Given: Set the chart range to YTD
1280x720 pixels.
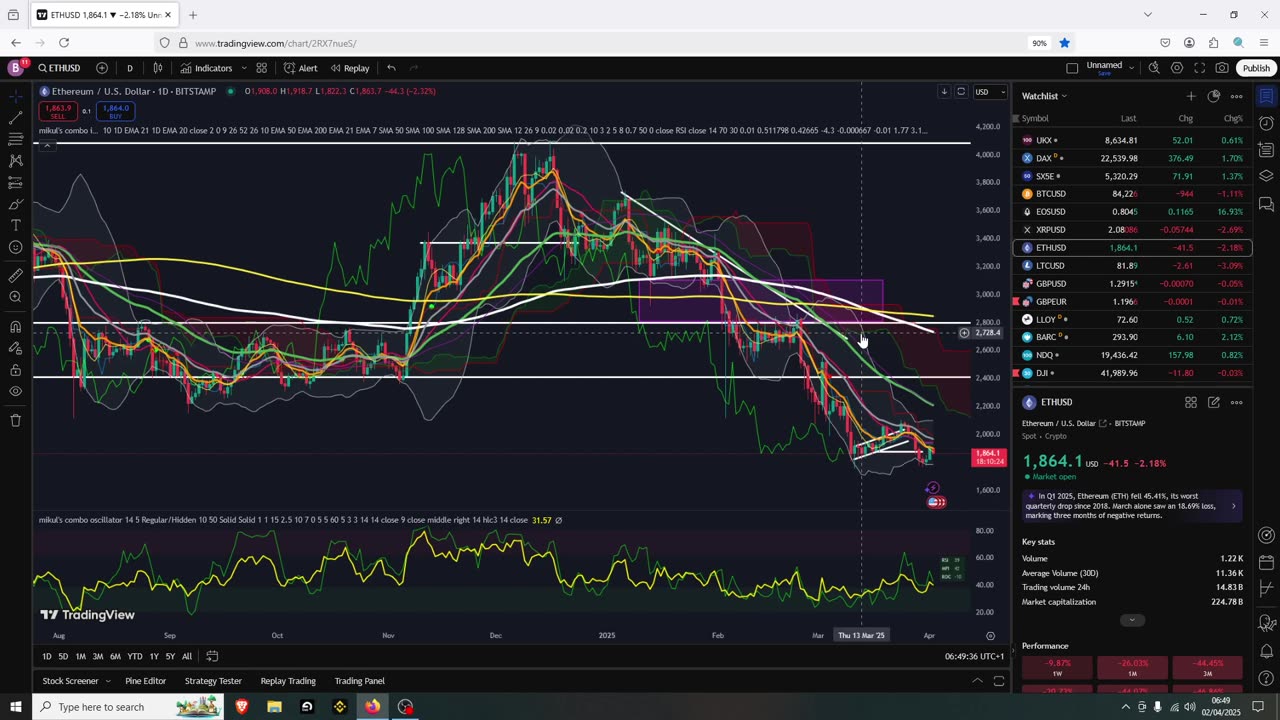Looking at the screenshot, I should (134, 656).
